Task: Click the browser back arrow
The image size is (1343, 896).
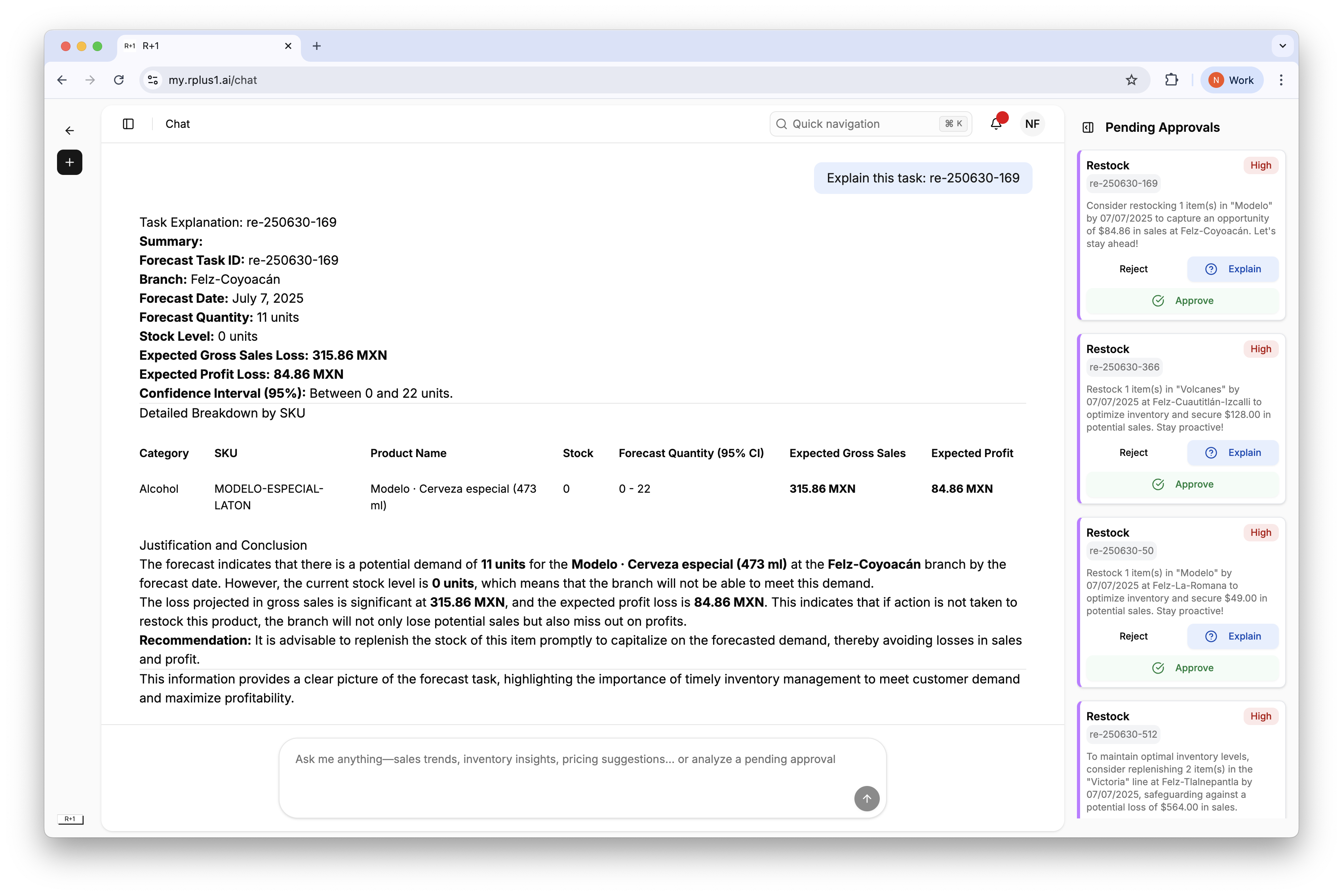Action: point(62,80)
